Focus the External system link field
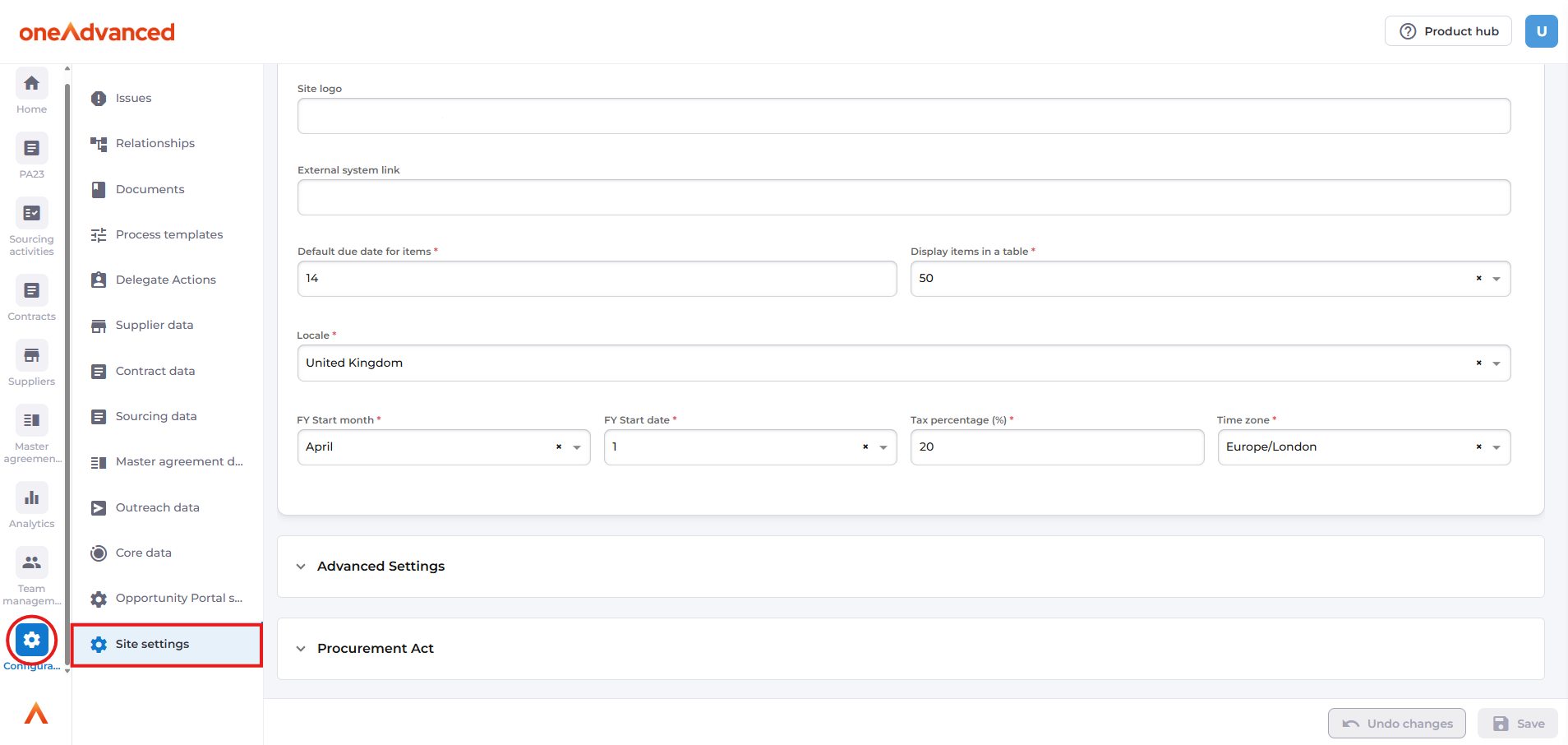The image size is (1568, 745). pyautogui.click(x=904, y=197)
